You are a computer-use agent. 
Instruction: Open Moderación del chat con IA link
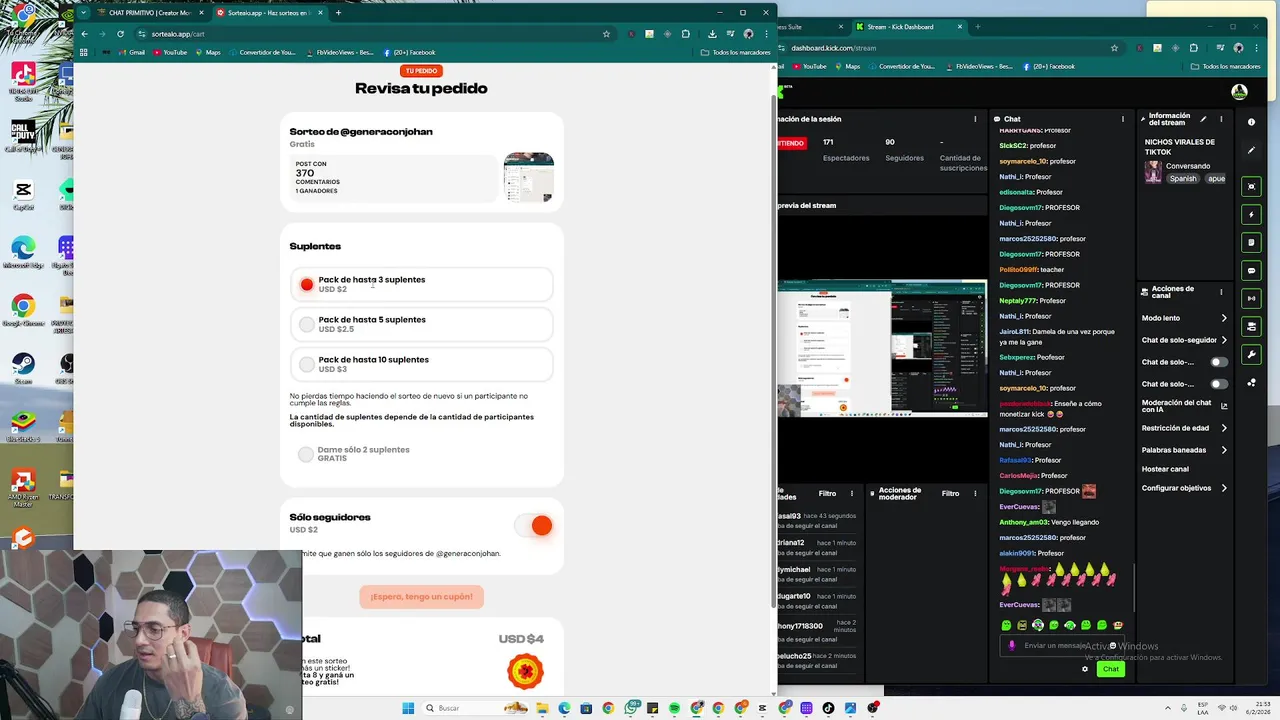tap(1184, 406)
